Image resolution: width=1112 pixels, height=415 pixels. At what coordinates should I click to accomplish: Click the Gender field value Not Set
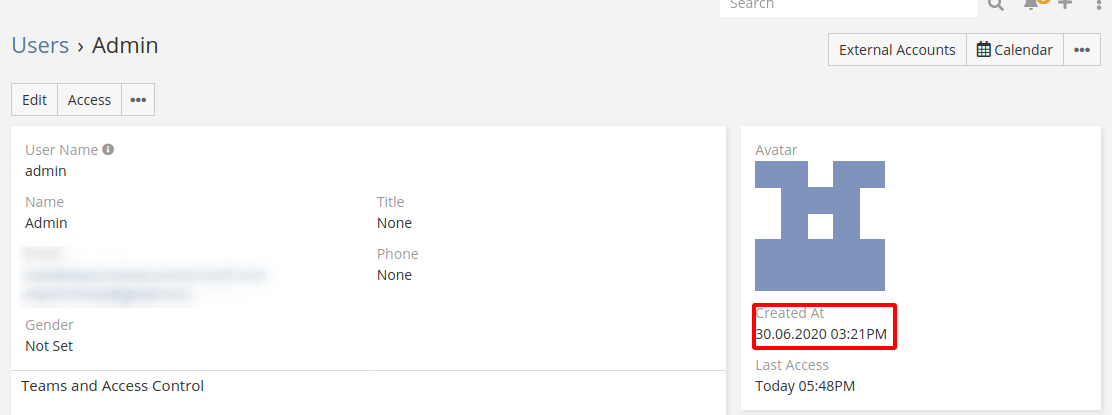click(x=49, y=346)
